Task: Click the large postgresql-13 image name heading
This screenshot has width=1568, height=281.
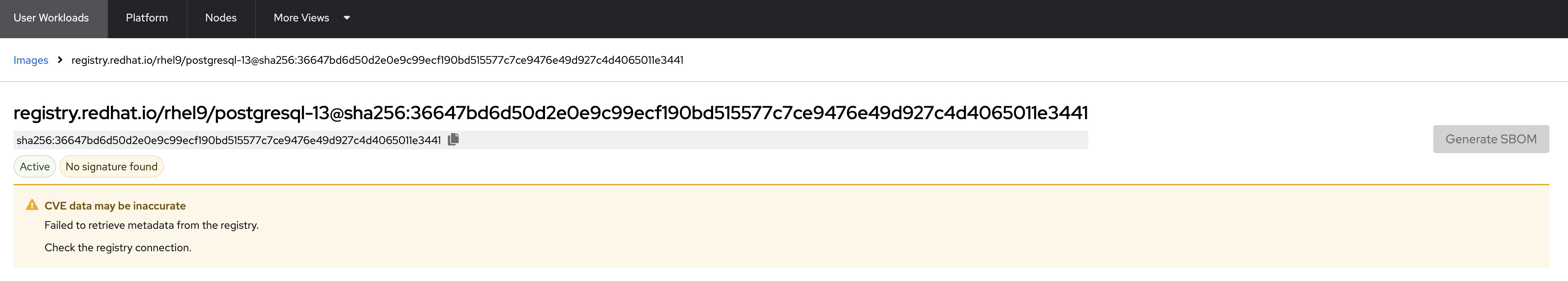Action: click(x=550, y=112)
